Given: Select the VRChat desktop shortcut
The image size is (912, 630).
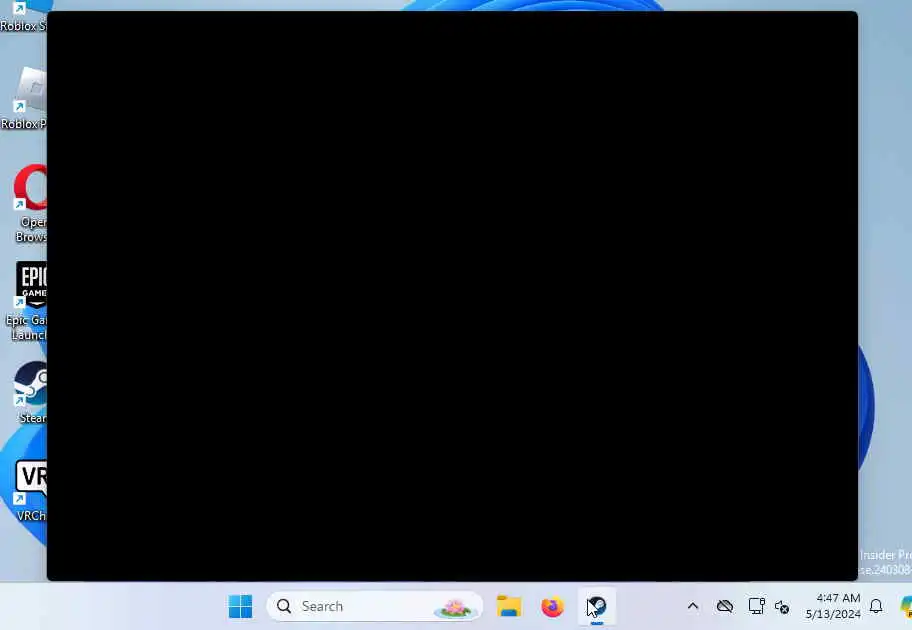Looking at the screenshot, I should point(30,491).
